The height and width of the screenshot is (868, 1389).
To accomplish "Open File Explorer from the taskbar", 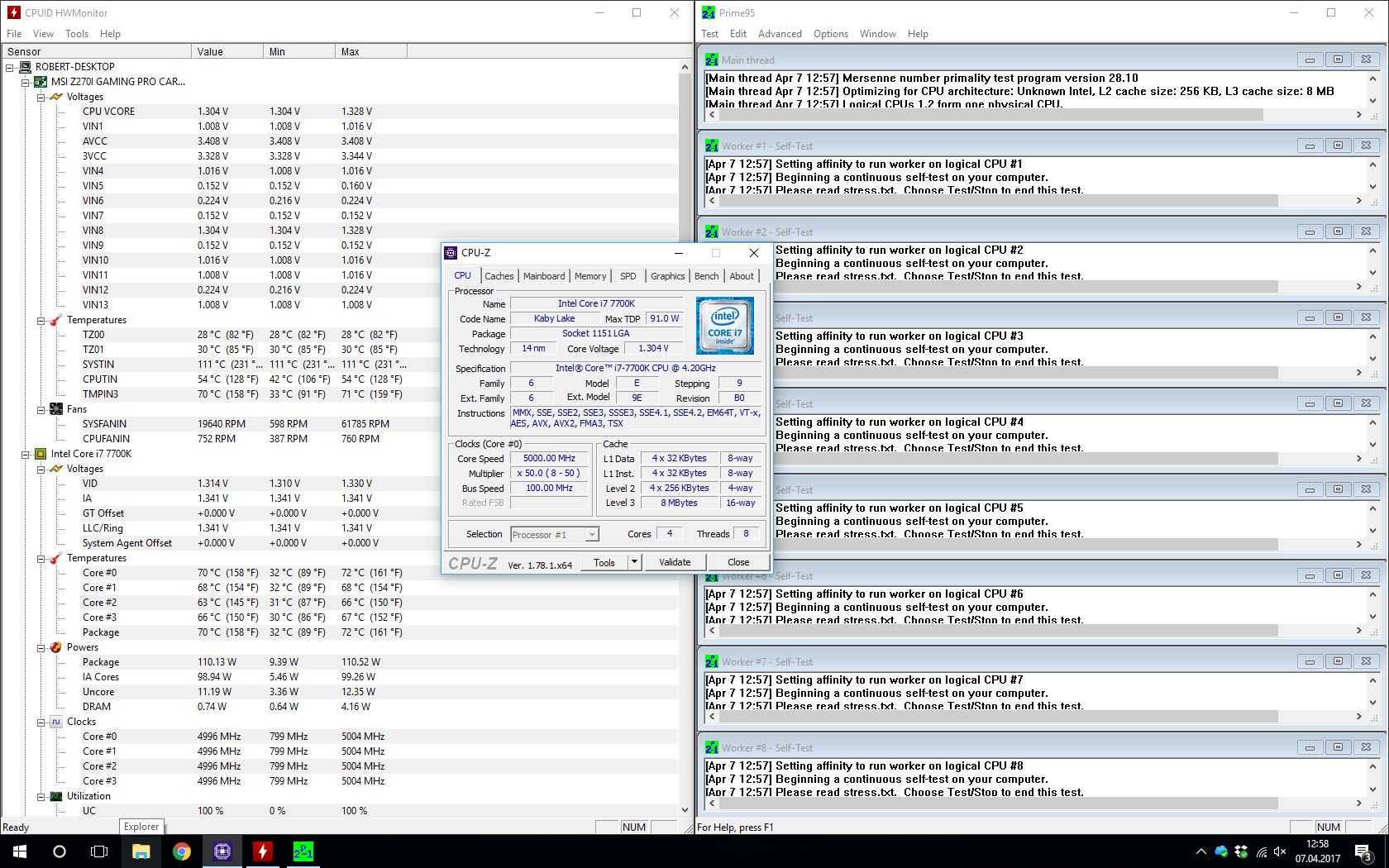I will point(141,851).
